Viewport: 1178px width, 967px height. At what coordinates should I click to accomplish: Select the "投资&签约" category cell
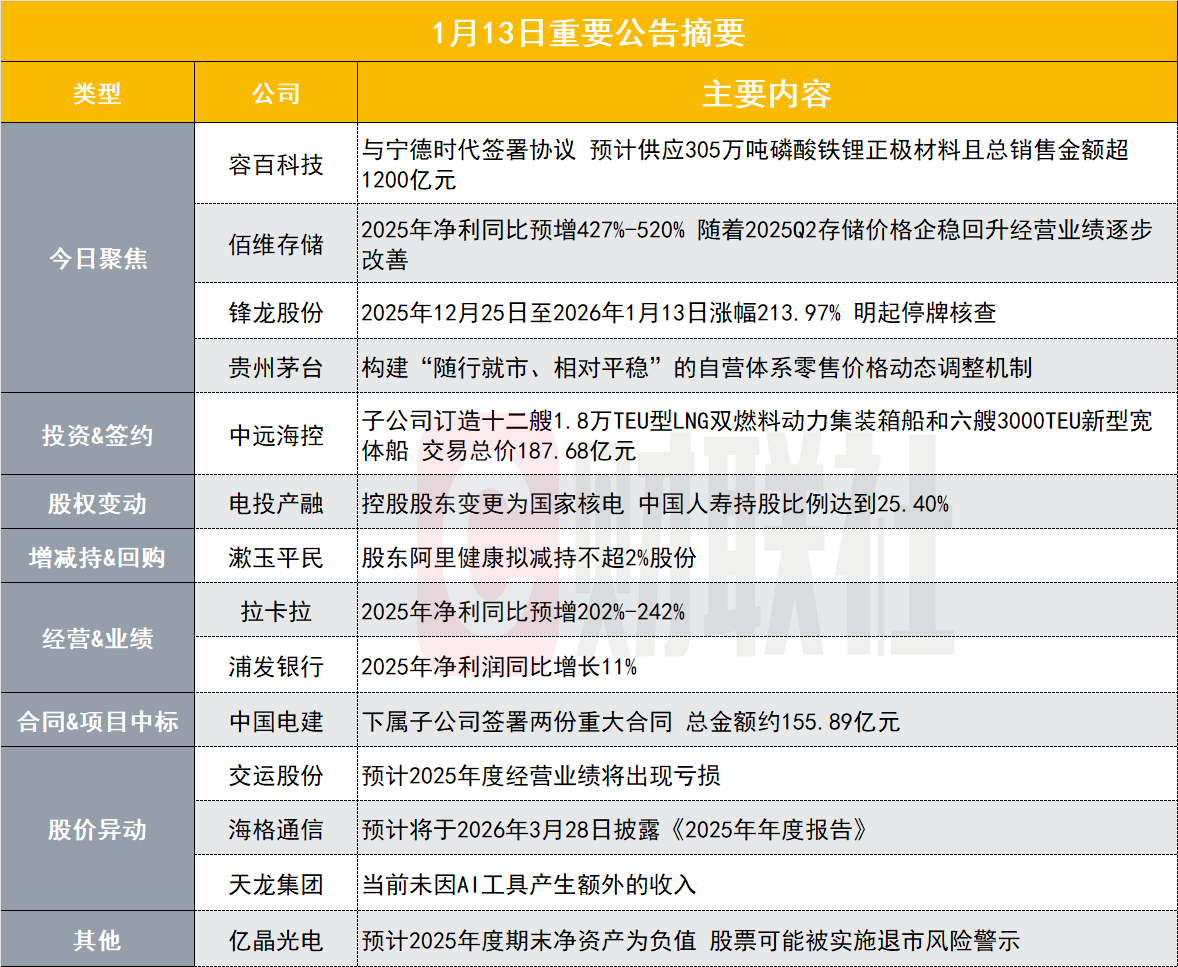click(98, 434)
